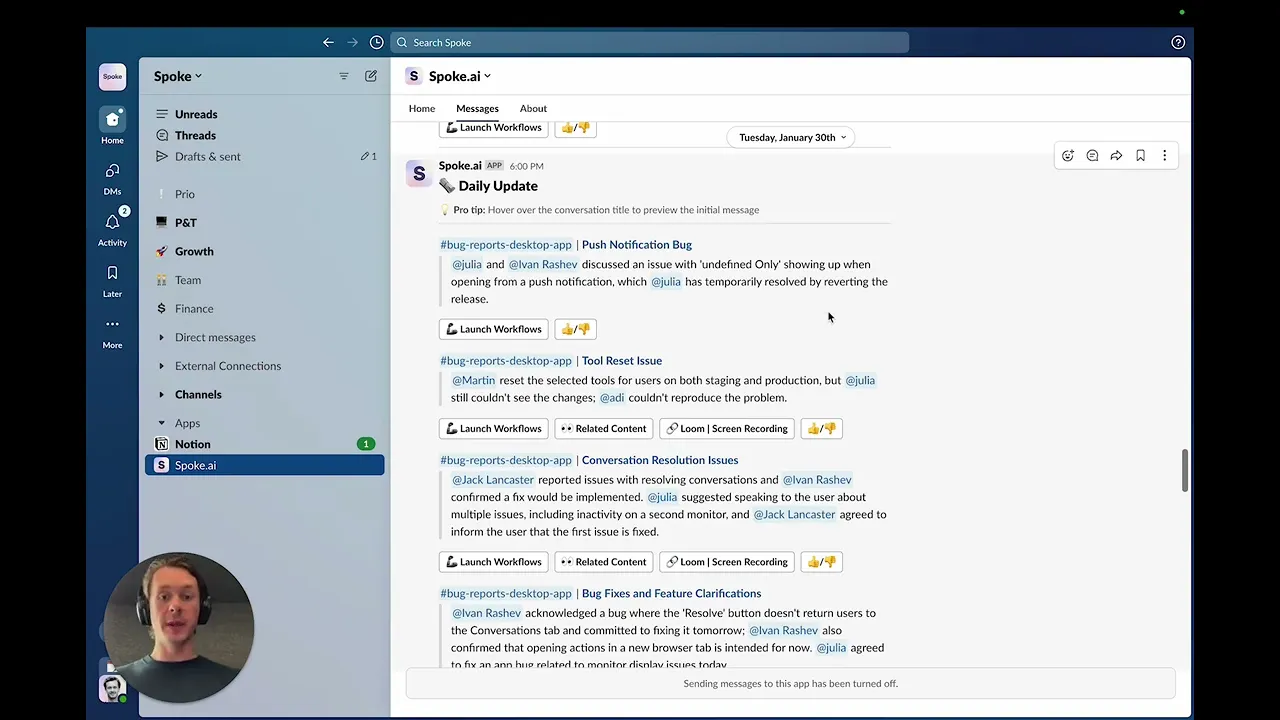This screenshot has width=1280, height=720.
Task: Open Related Content for Tool Reset Issue
Action: click(603, 428)
